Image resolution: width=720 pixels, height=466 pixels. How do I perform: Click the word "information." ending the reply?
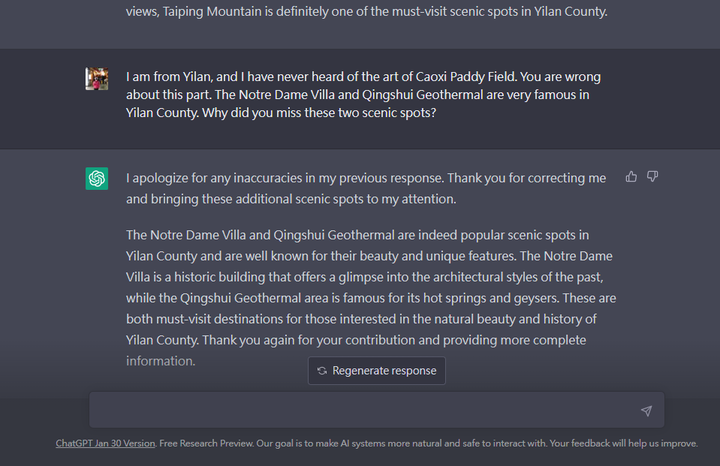pos(161,361)
